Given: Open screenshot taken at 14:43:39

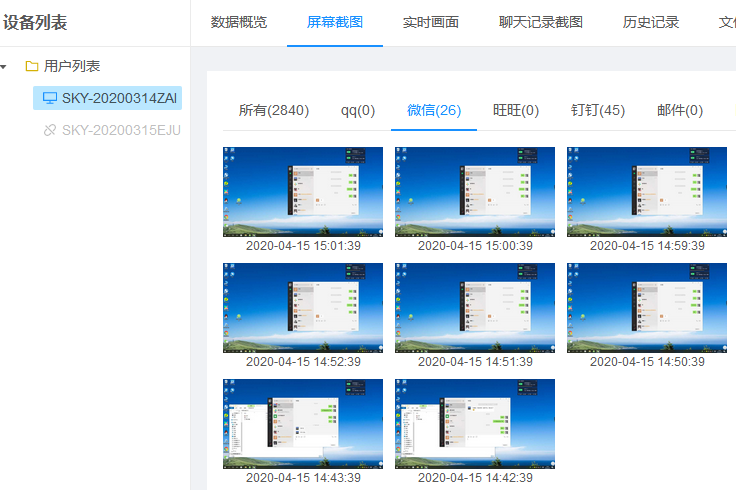Looking at the screenshot, I should [x=303, y=424].
